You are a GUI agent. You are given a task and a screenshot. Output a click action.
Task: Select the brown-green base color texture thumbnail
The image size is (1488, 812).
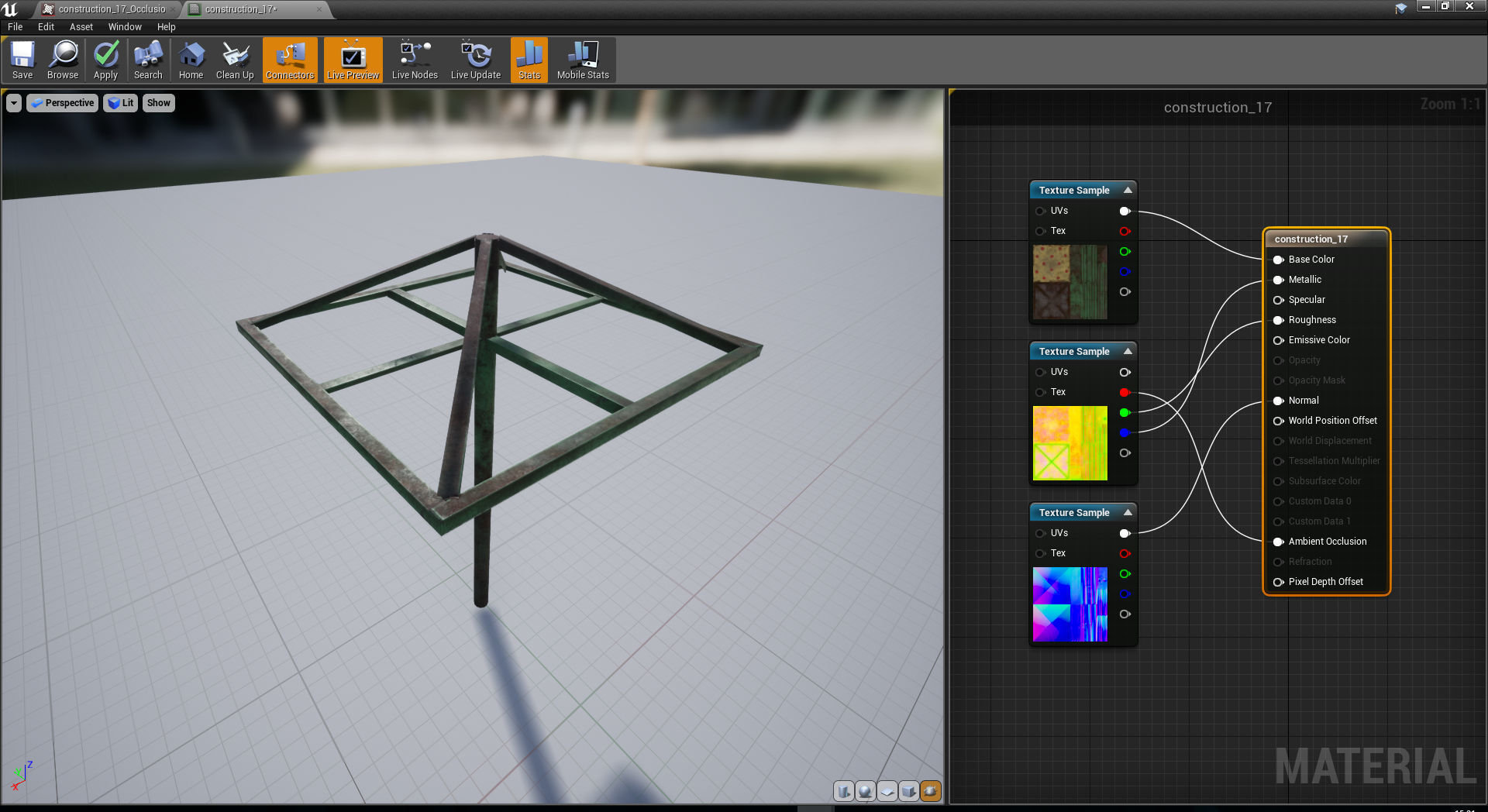click(1070, 282)
